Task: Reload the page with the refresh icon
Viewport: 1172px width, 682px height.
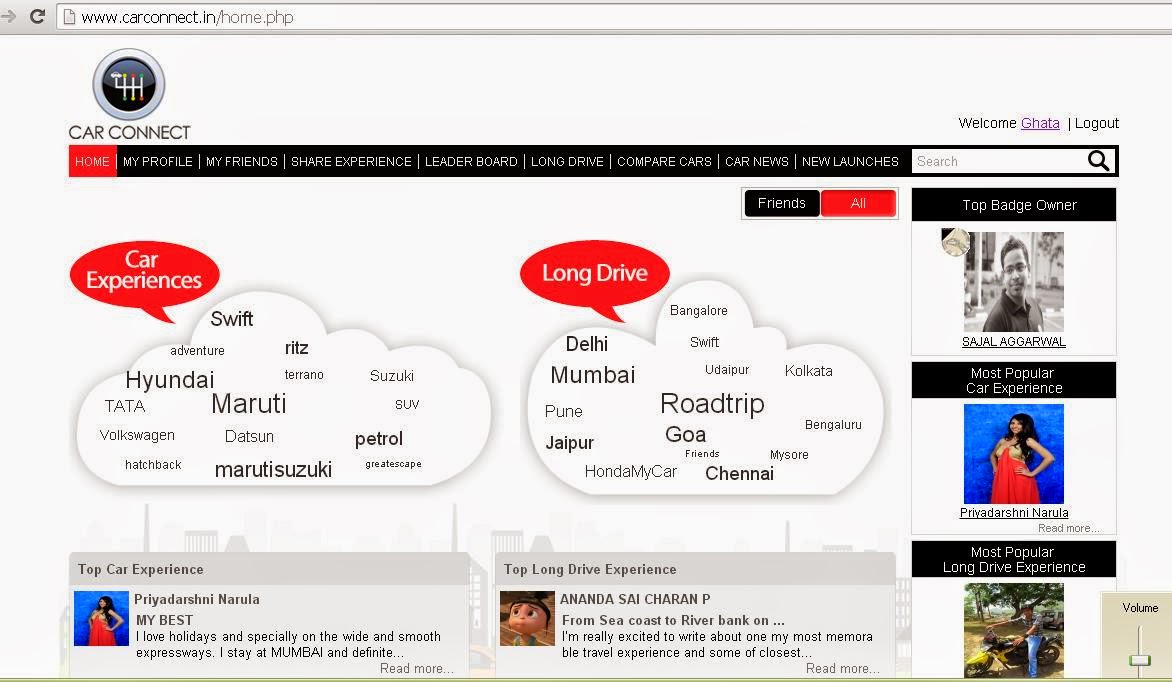Action: [37, 16]
